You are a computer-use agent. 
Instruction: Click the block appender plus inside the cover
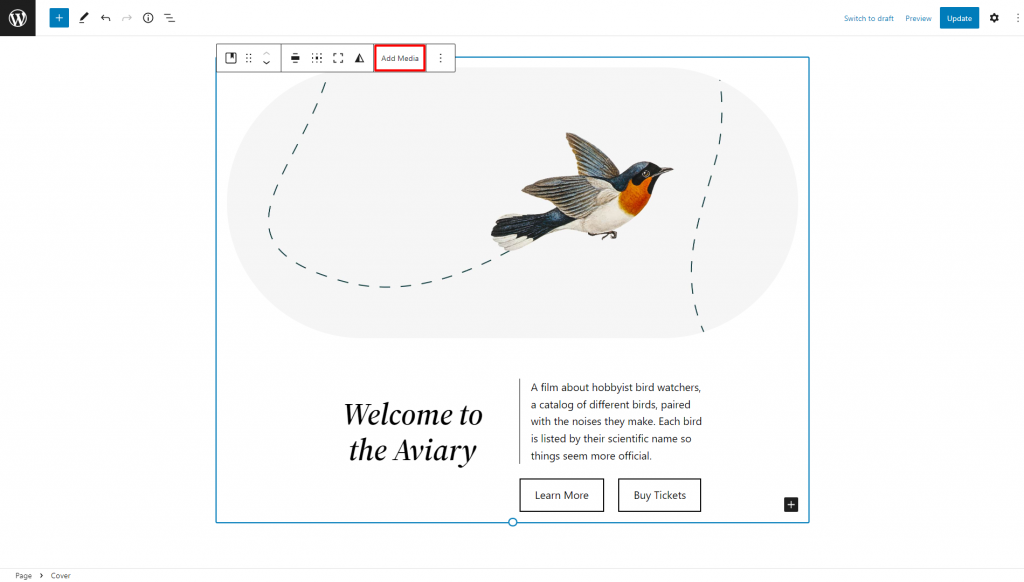(790, 504)
